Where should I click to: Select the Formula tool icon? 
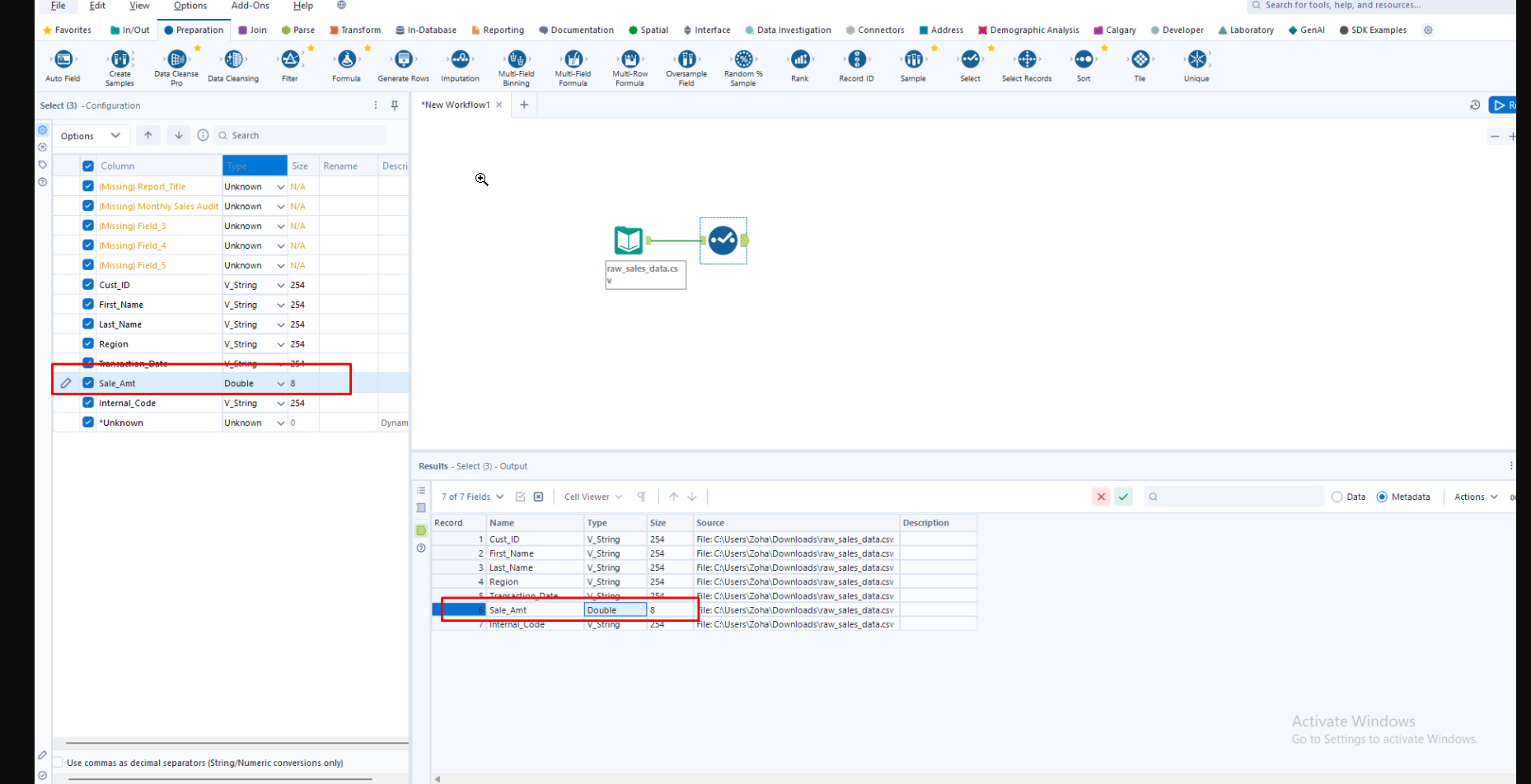[347, 60]
